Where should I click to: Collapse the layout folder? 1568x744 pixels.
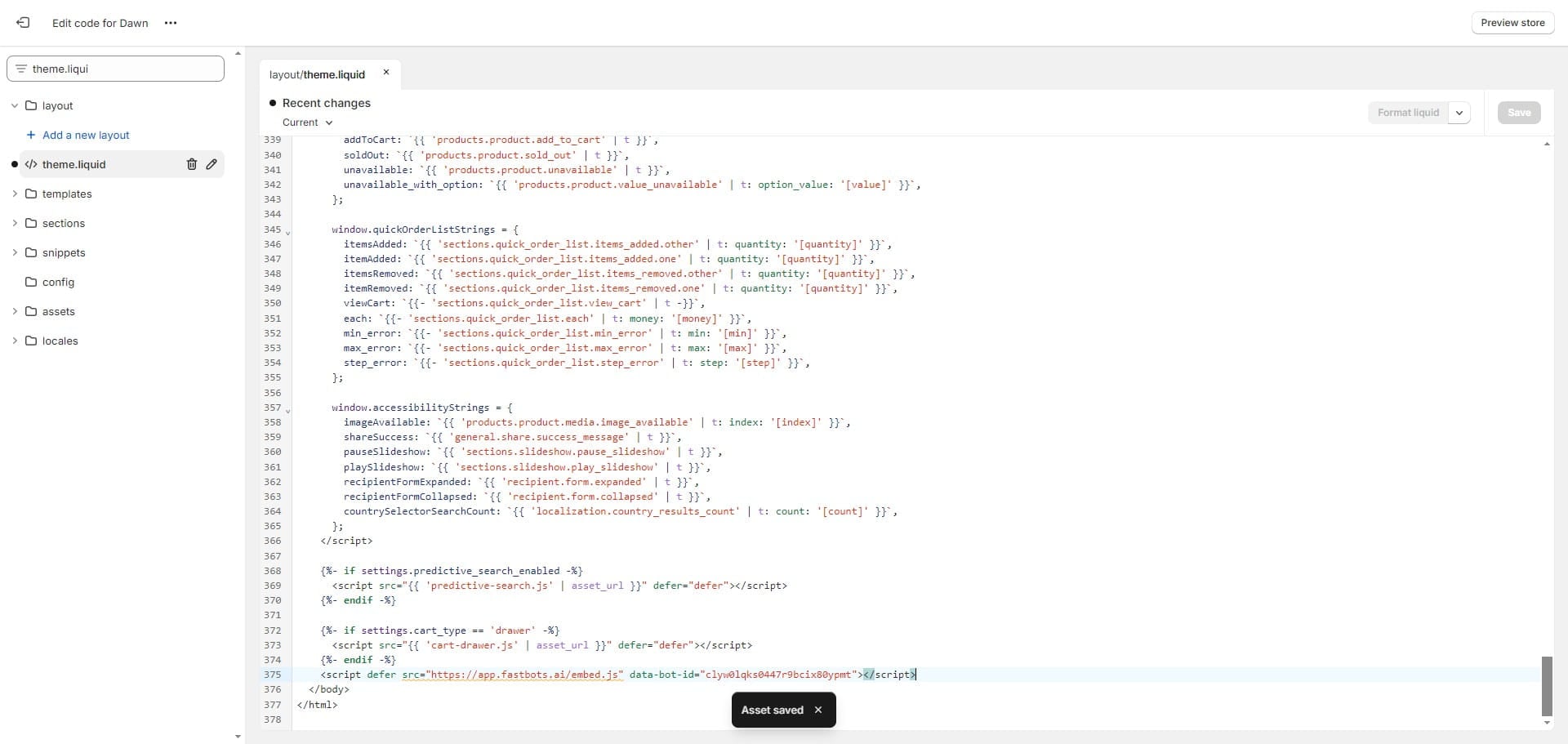[15, 106]
